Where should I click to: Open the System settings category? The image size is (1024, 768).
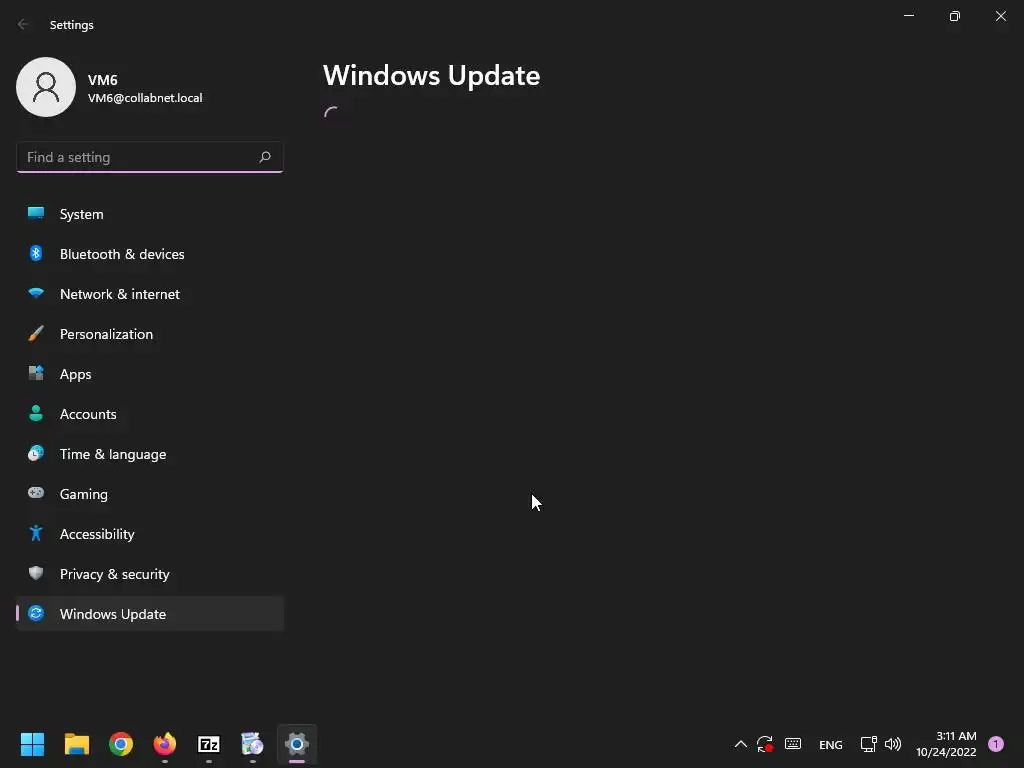150,214
